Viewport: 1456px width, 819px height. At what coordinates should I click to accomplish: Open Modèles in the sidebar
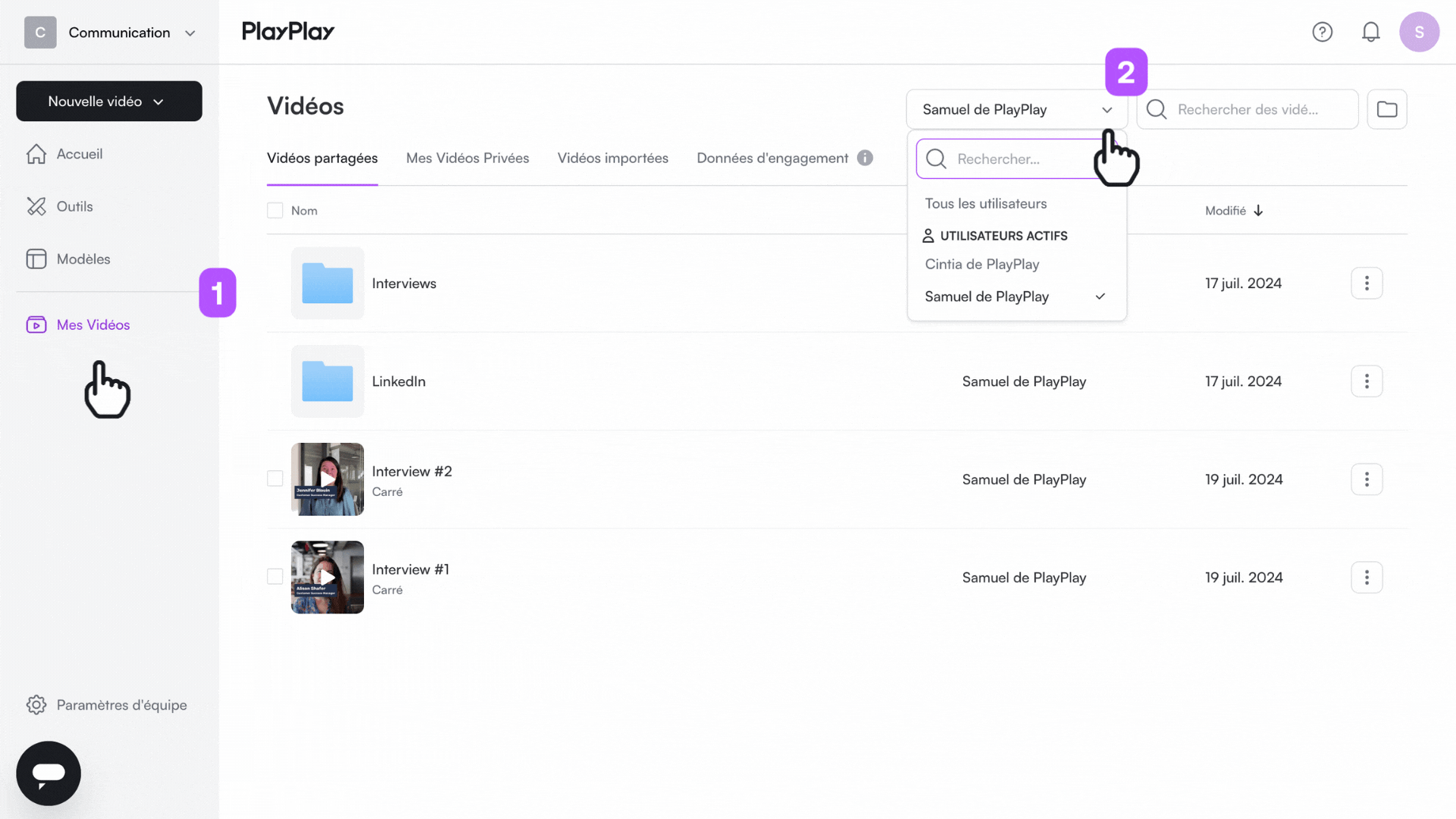[x=83, y=259]
